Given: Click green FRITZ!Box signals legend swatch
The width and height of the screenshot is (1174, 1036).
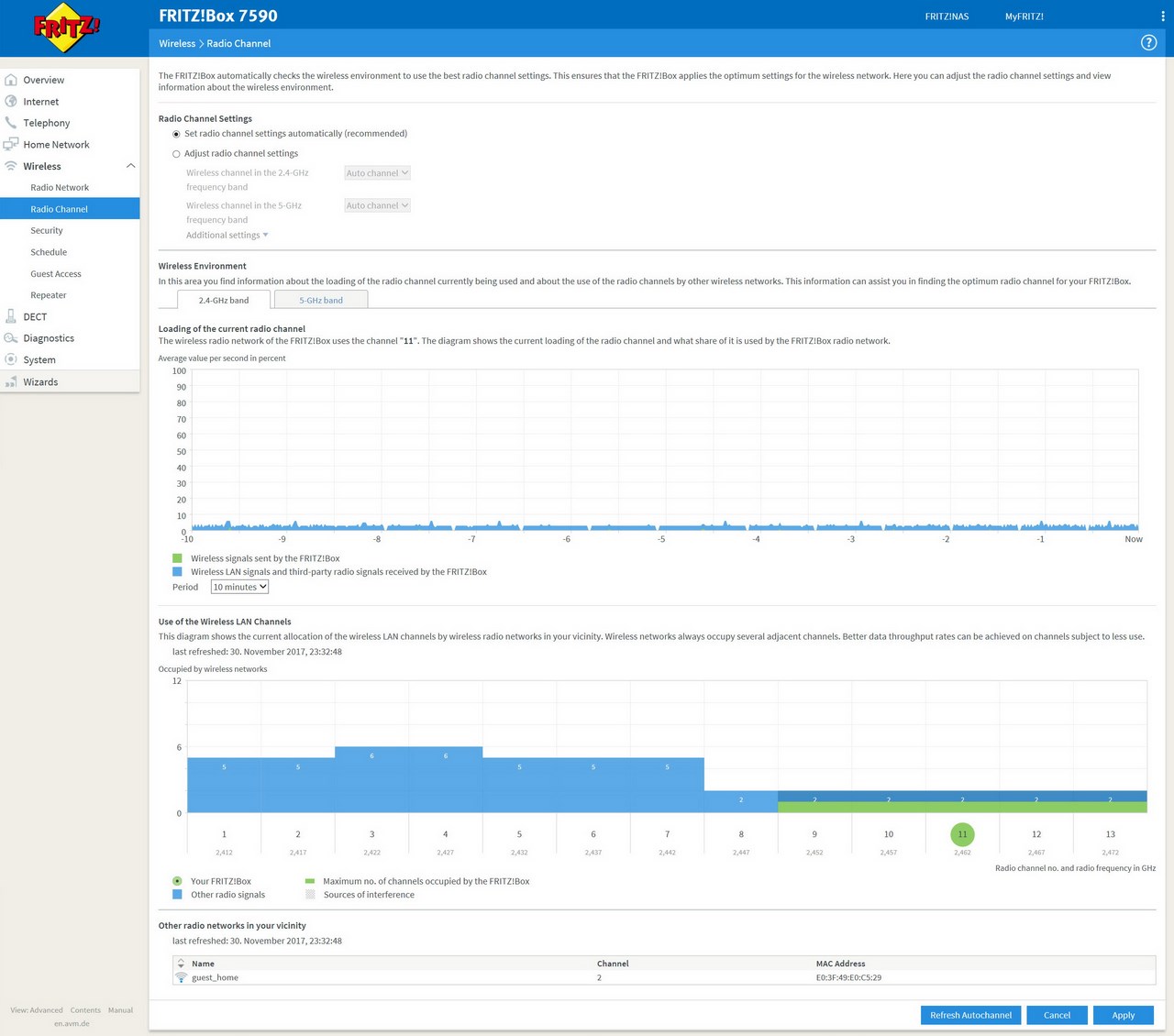Looking at the screenshot, I should 177,557.
